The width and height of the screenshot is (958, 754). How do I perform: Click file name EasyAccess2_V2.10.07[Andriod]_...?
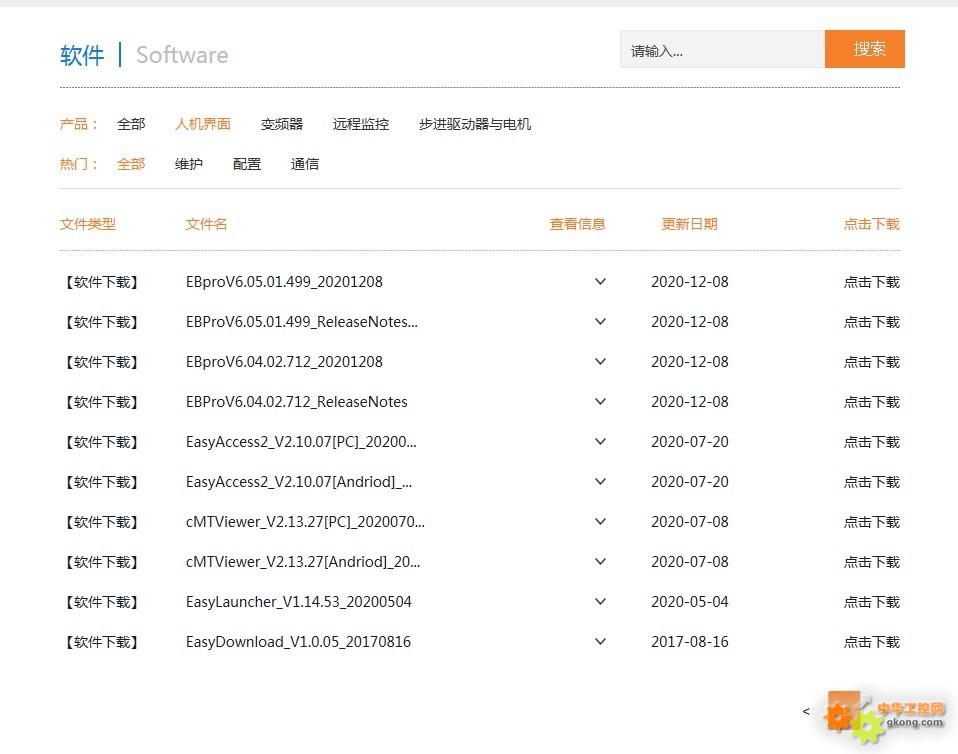click(x=299, y=481)
